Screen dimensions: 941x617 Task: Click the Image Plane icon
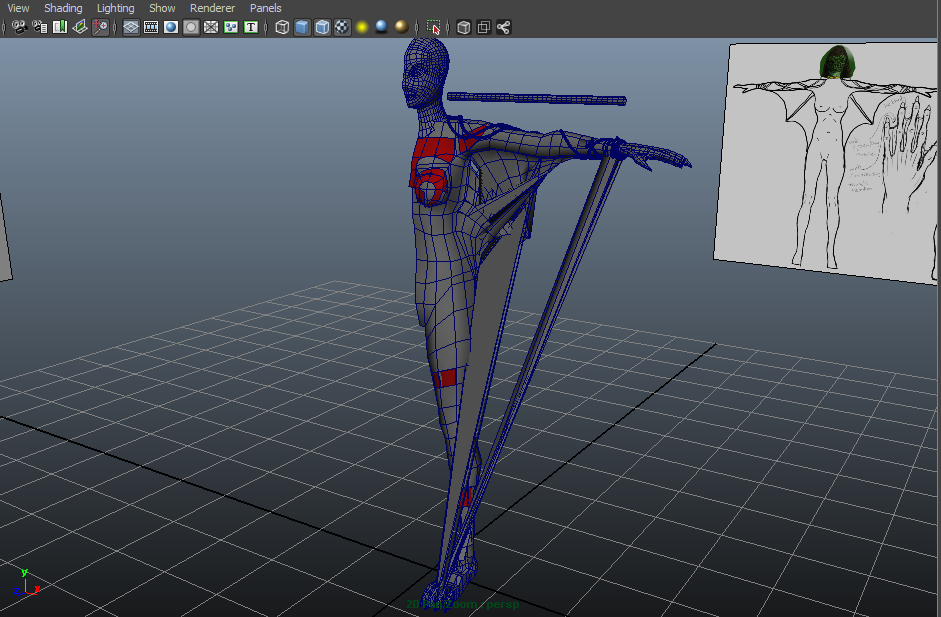(80, 27)
